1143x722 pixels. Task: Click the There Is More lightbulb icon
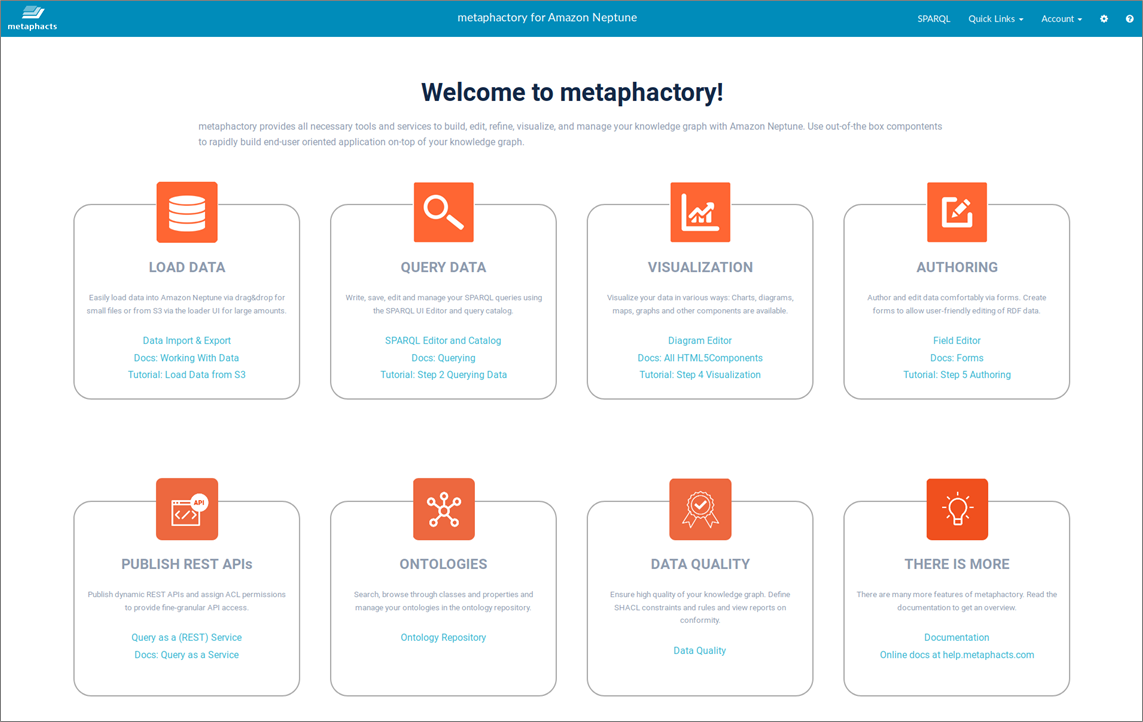point(956,509)
